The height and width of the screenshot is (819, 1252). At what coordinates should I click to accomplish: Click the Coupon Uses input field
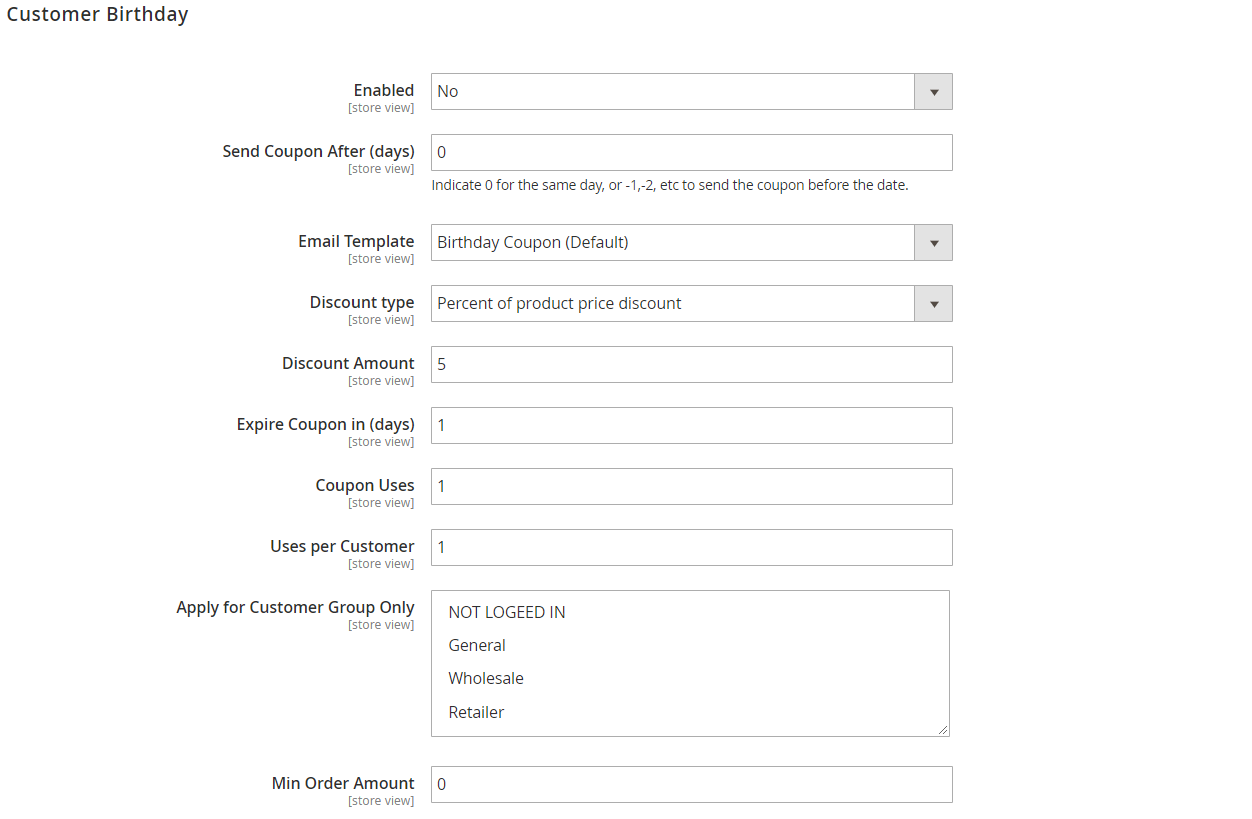point(691,486)
